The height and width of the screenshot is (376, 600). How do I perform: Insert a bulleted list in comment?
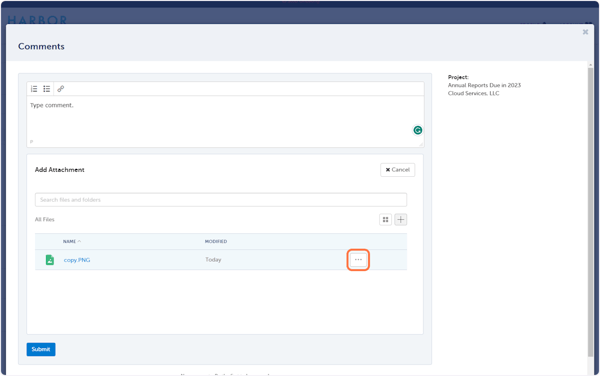coord(47,89)
